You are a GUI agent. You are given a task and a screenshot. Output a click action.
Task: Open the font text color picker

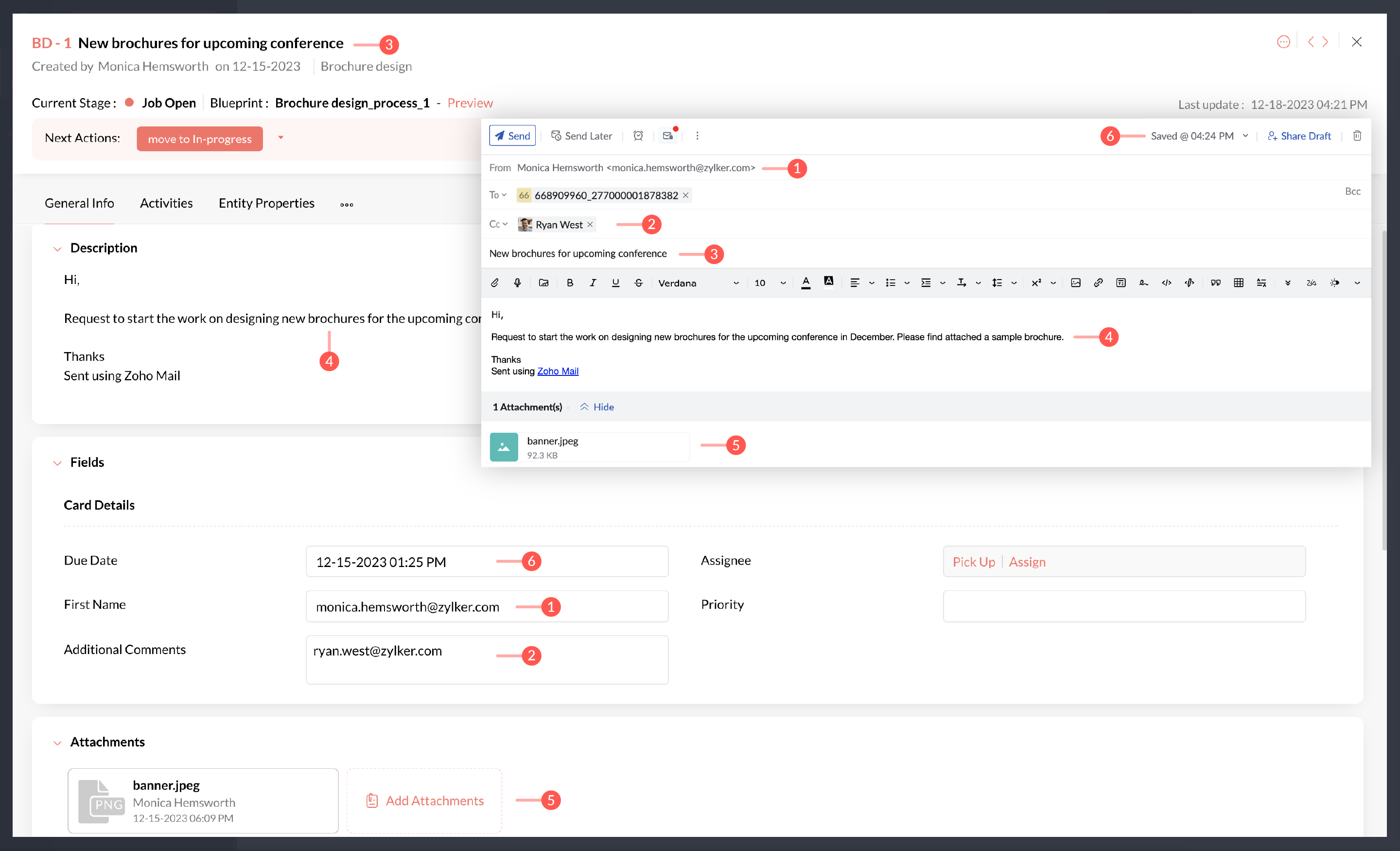pyautogui.click(x=805, y=283)
